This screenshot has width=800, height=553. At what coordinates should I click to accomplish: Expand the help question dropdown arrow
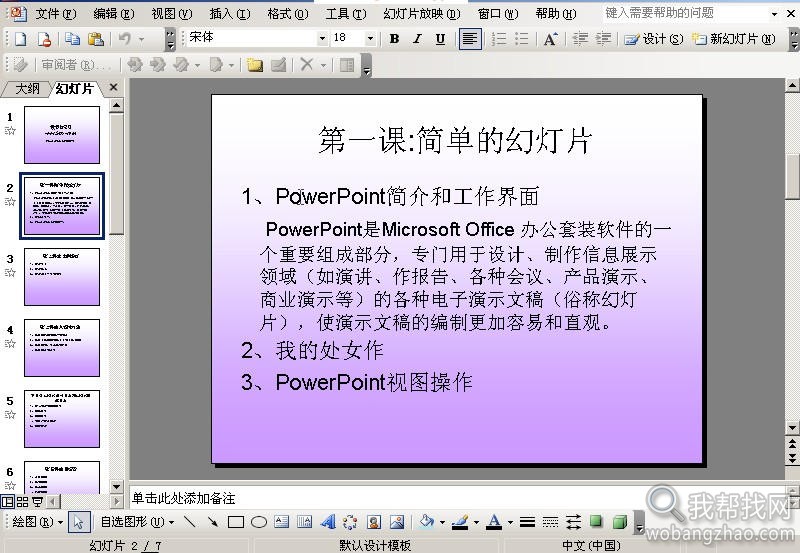click(x=774, y=14)
